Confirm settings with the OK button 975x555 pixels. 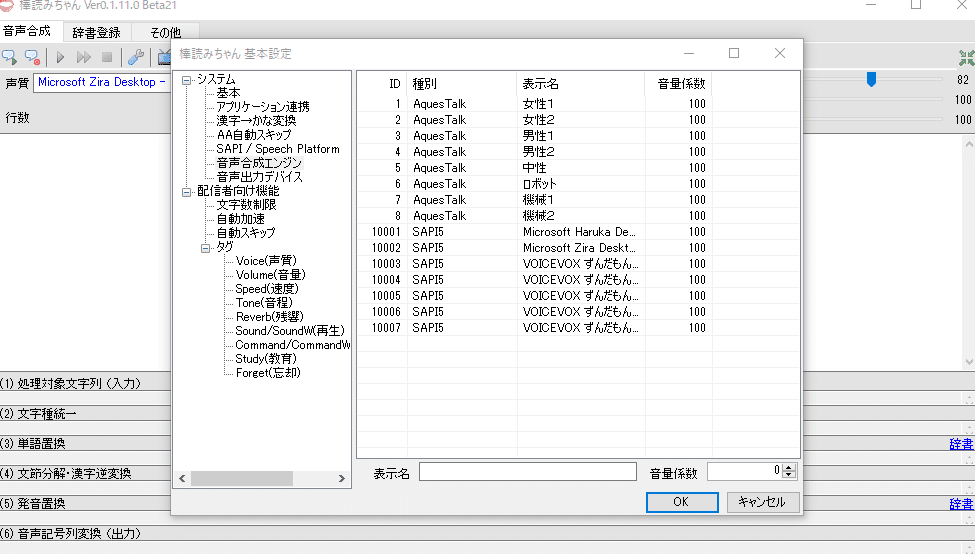tap(682, 502)
